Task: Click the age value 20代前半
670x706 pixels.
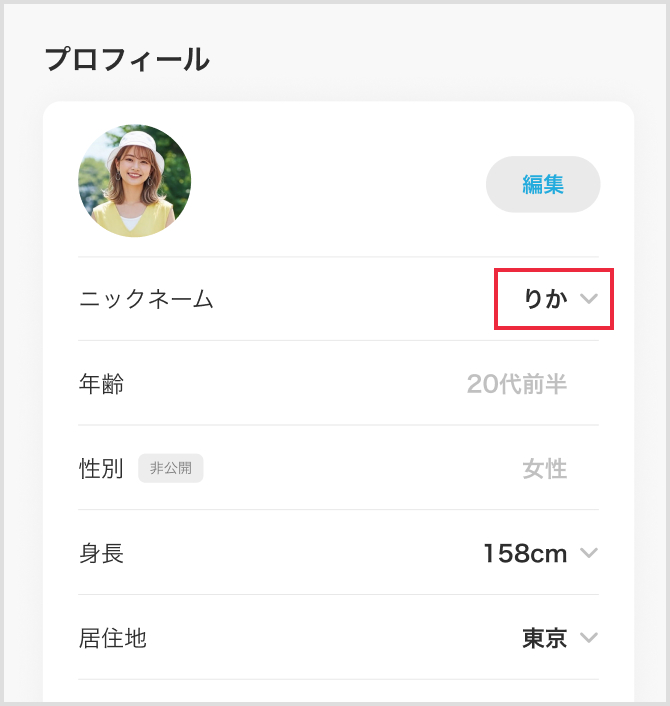Action: [517, 383]
